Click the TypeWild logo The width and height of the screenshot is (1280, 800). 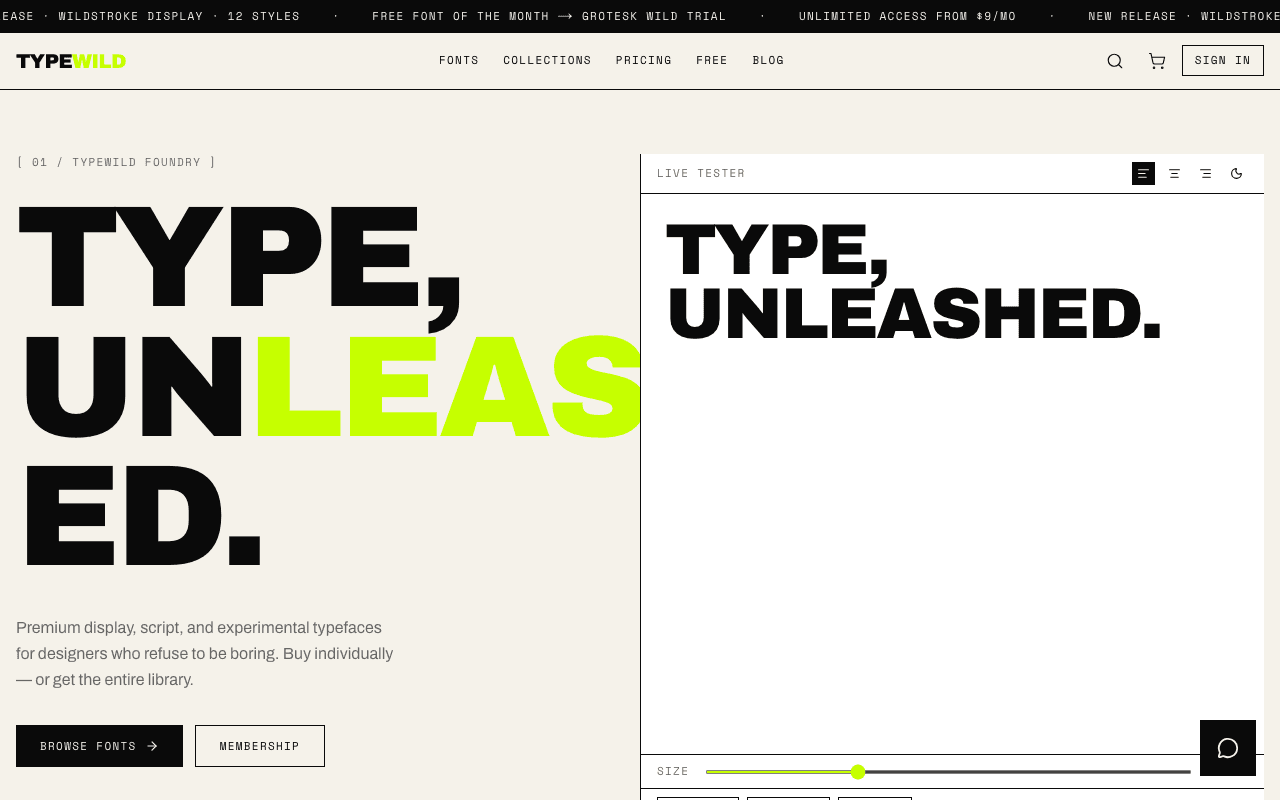(71, 61)
